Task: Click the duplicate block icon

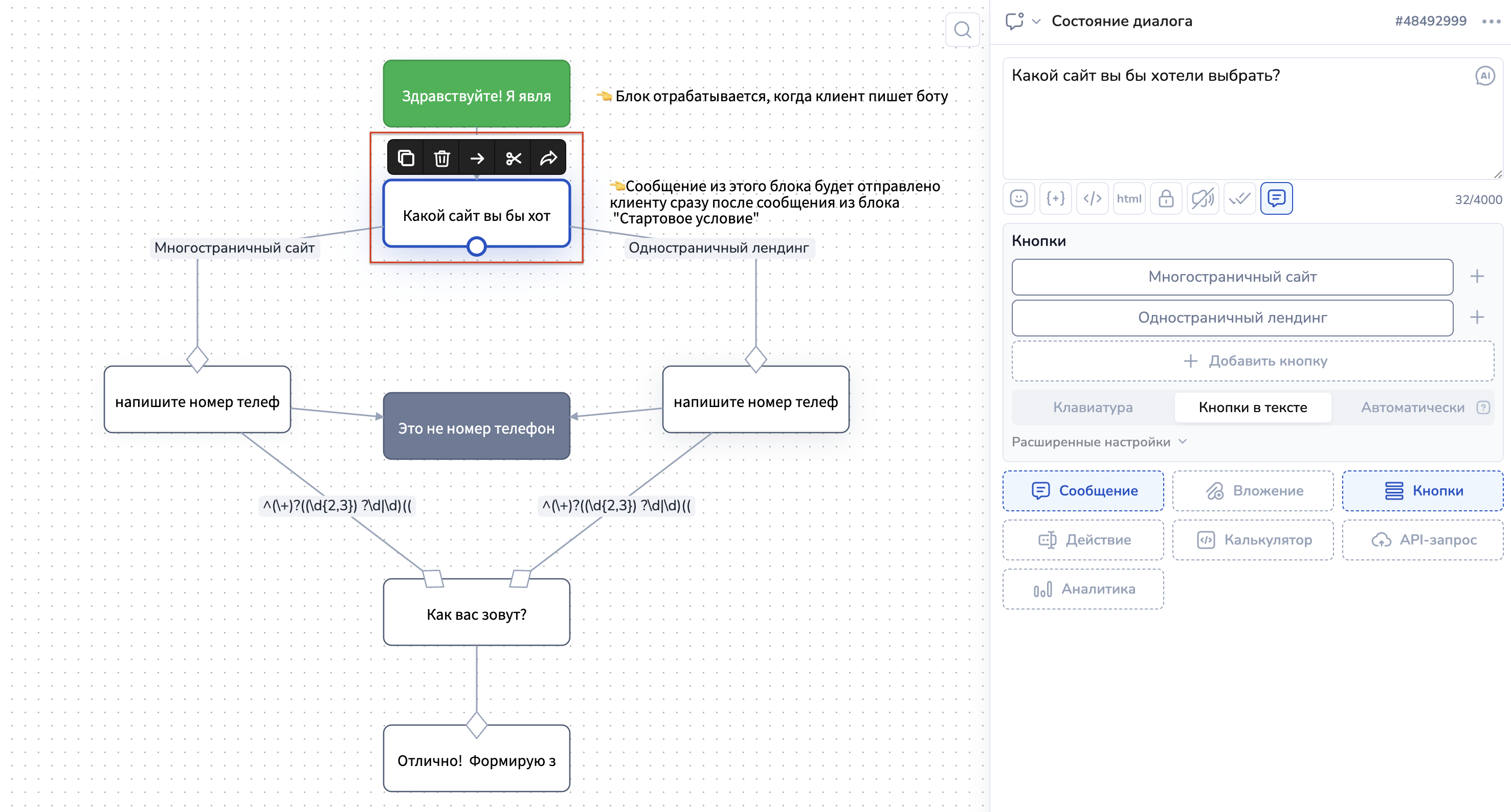Action: (x=406, y=159)
